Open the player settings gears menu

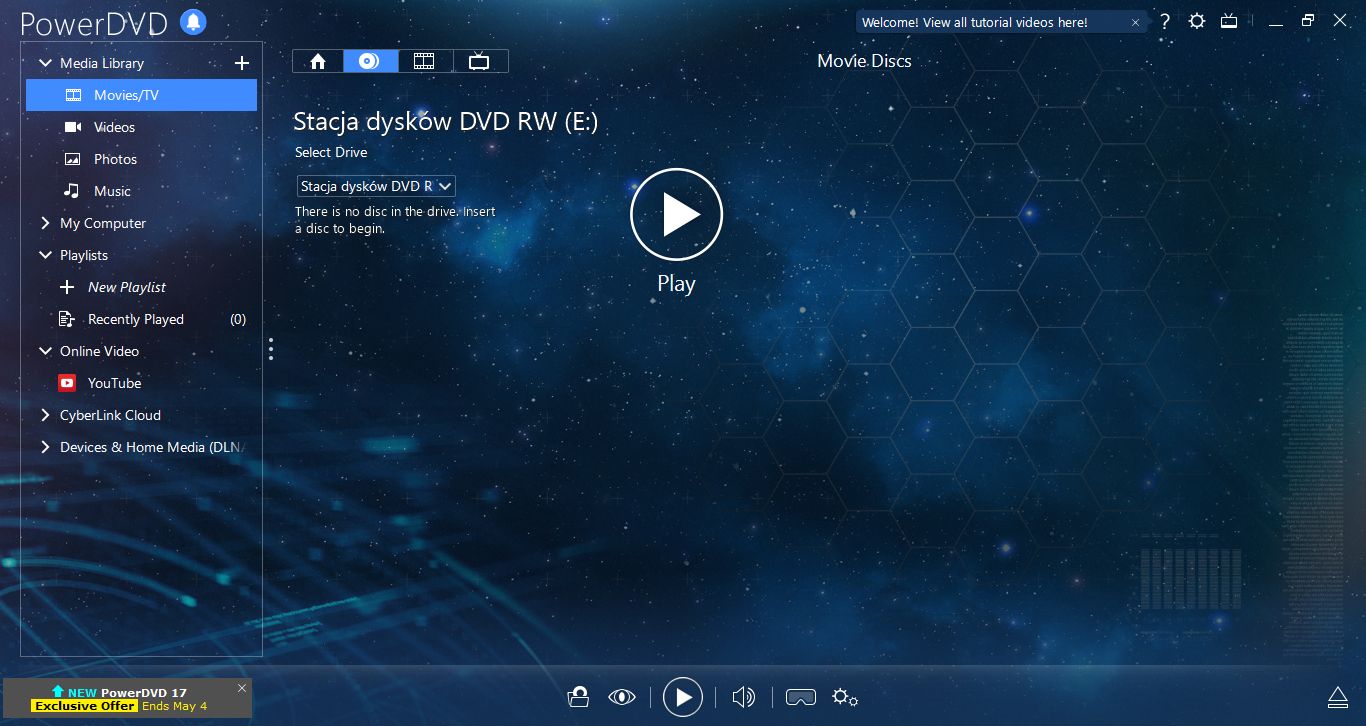click(845, 697)
